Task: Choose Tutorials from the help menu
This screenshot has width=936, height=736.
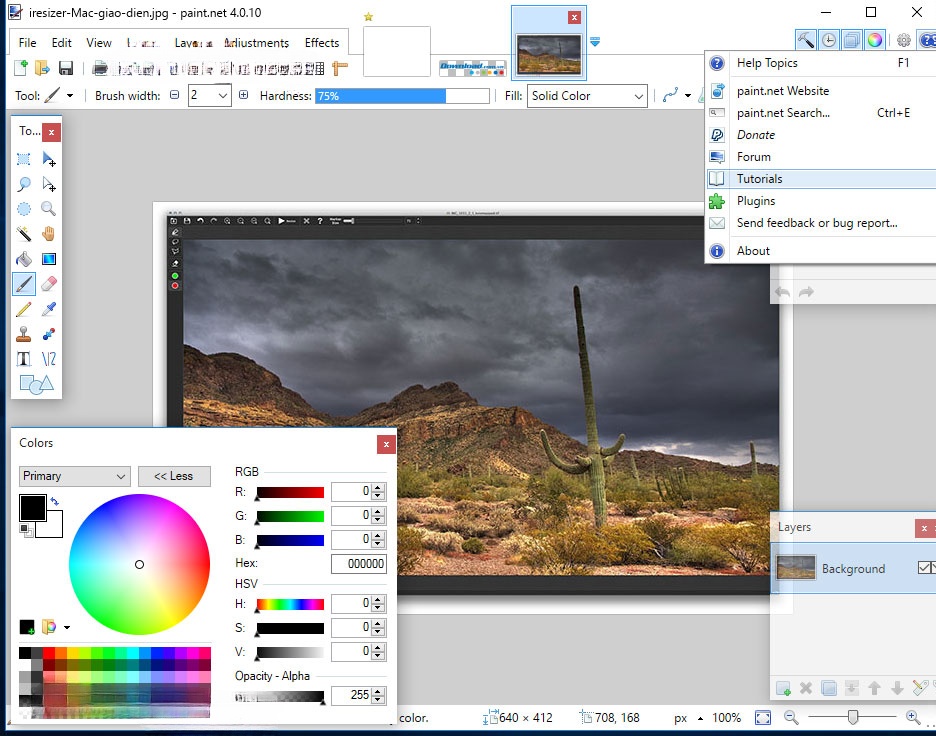Action: (x=821, y=178)
